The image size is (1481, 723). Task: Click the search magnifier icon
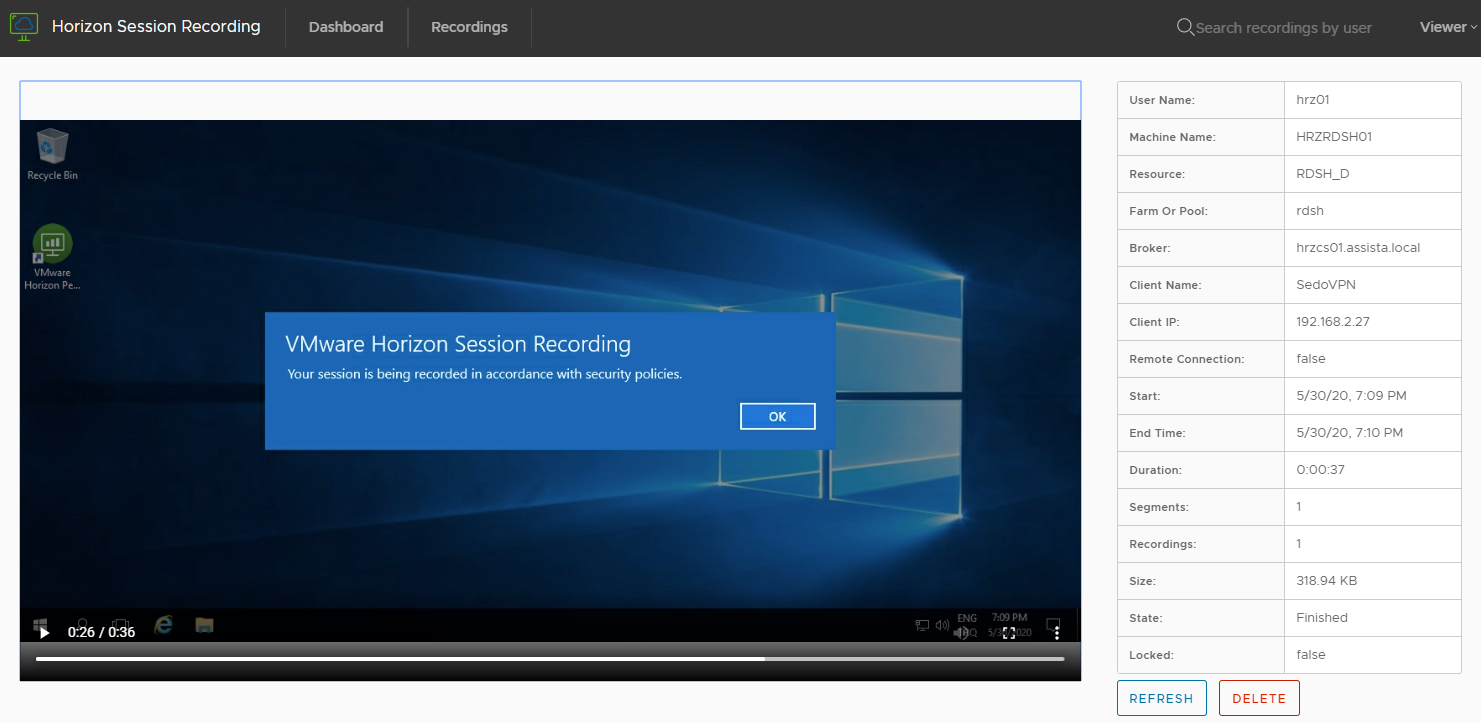[1185, 27]
